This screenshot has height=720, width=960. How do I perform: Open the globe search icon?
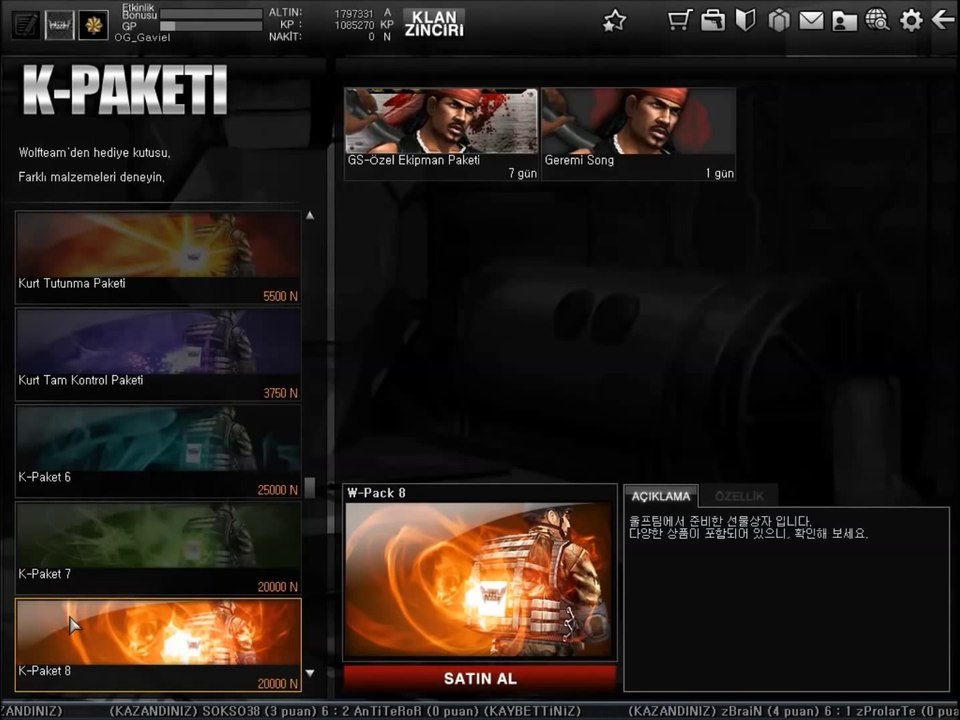point(877,20)
